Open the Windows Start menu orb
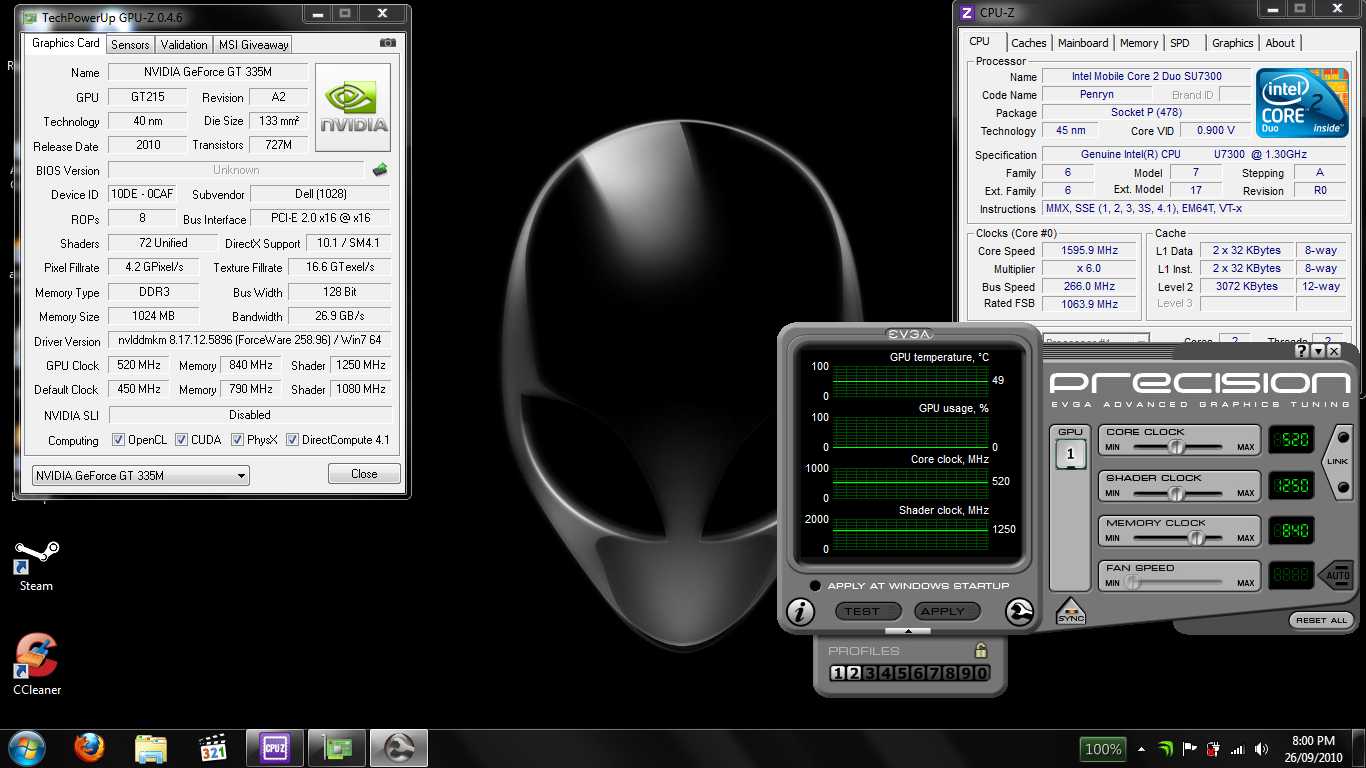 tap(26, 748)
